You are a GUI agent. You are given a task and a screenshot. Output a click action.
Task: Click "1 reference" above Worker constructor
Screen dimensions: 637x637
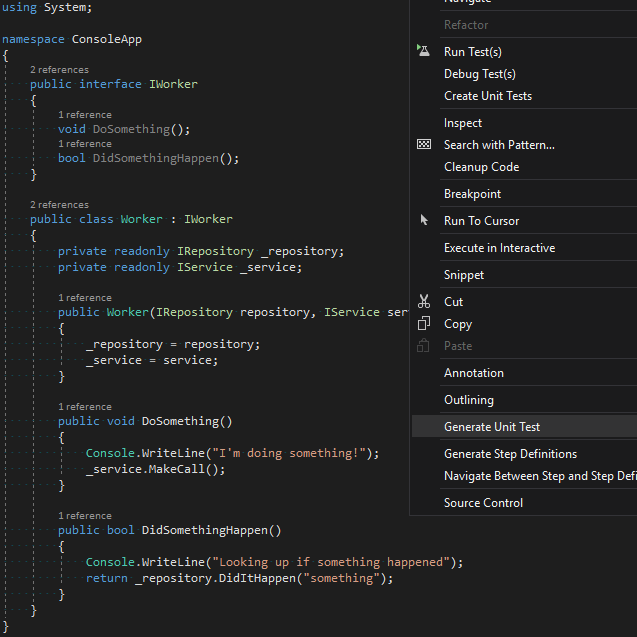tap(84, 298)
